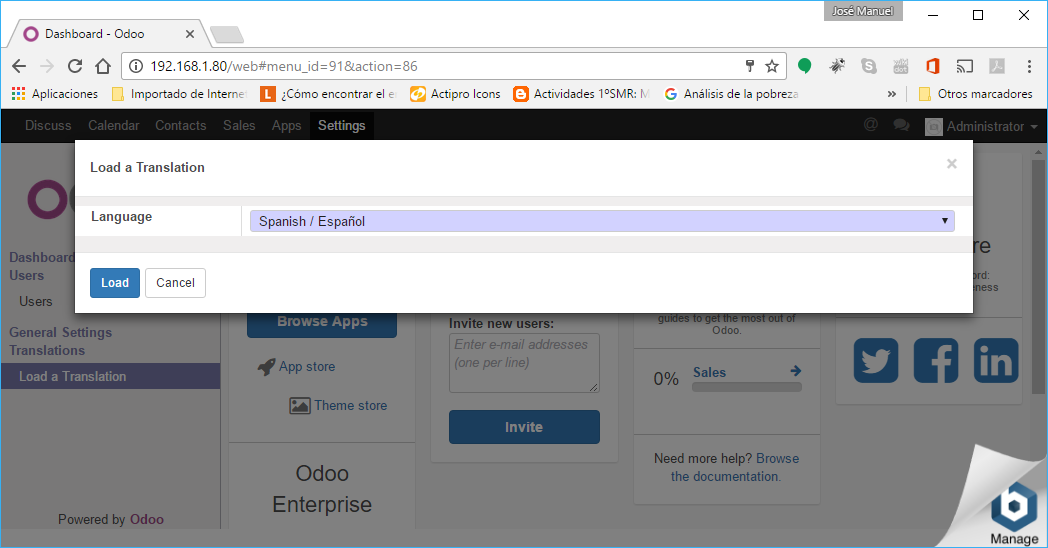
Task: Open the Aplicaciones bookmarks shortcut
Action: tap(54, 94)
